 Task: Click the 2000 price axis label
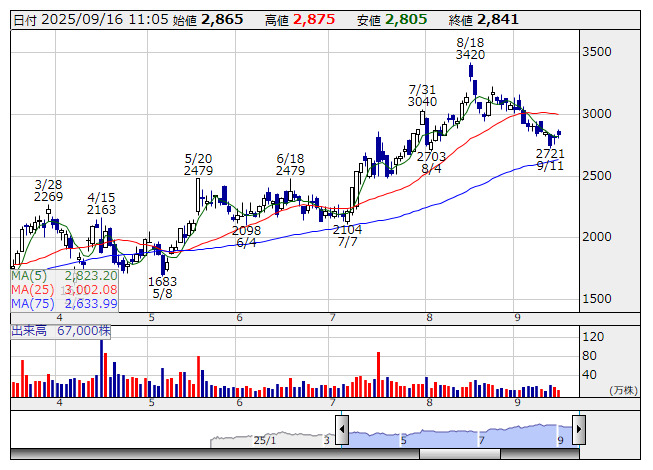click(597, 237)
